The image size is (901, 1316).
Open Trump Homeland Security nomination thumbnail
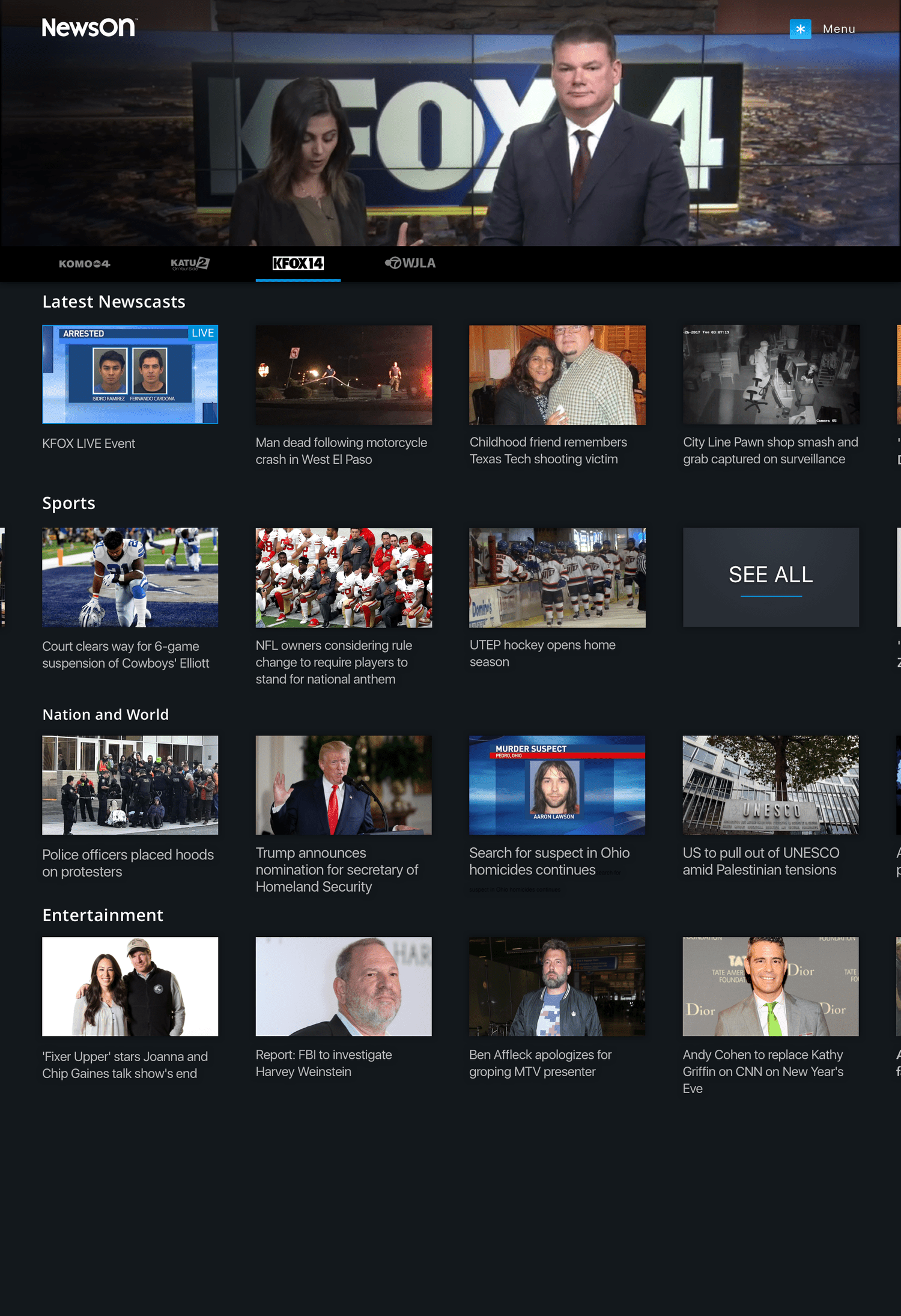click(344, 785)
